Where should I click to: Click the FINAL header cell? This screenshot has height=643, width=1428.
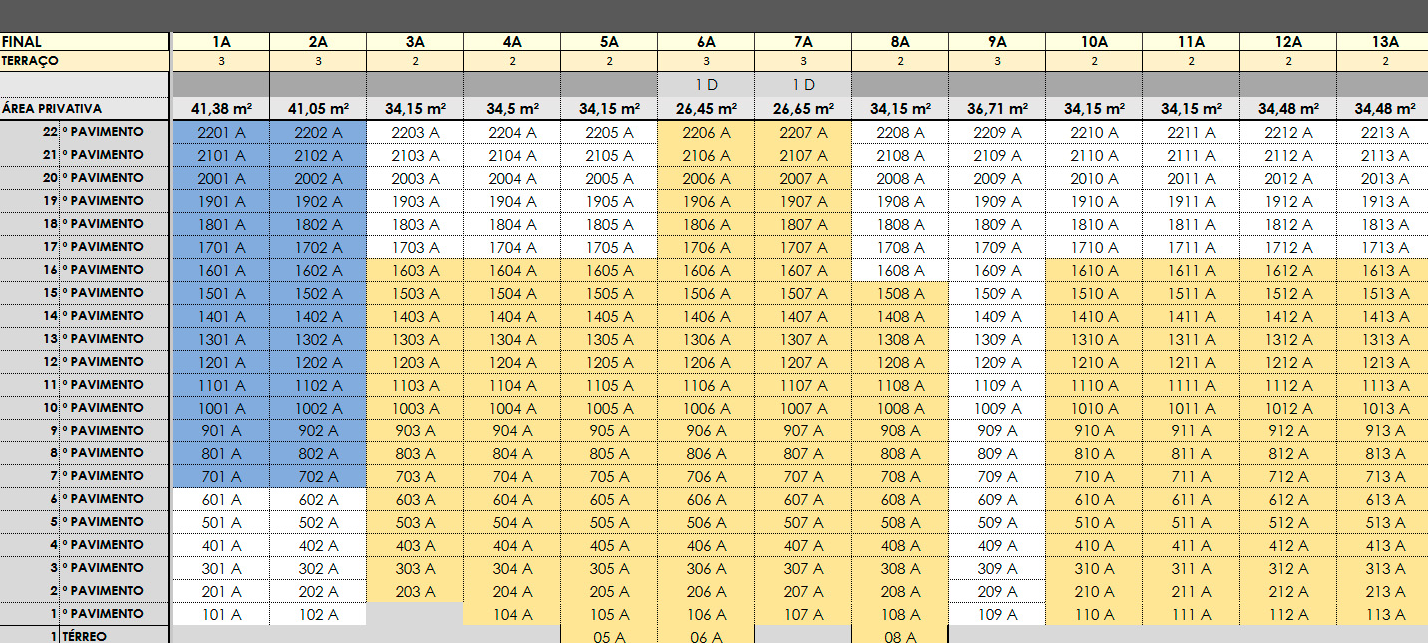click(85, 42)
